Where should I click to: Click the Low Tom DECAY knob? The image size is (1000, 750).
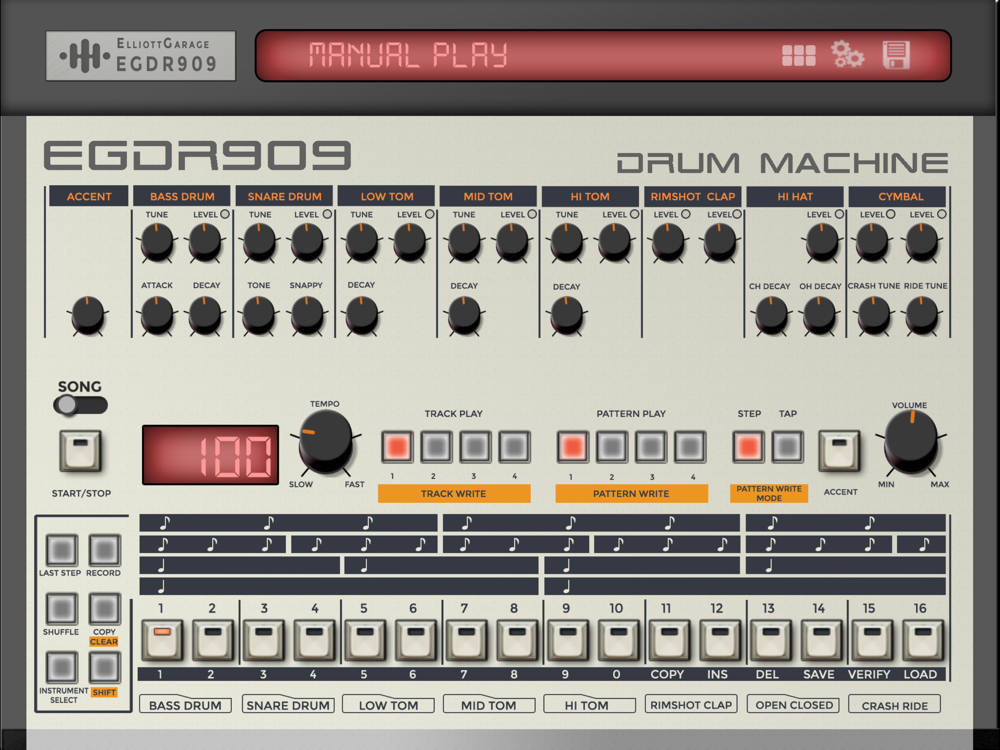pyautogui.click(x=362, y=314)
